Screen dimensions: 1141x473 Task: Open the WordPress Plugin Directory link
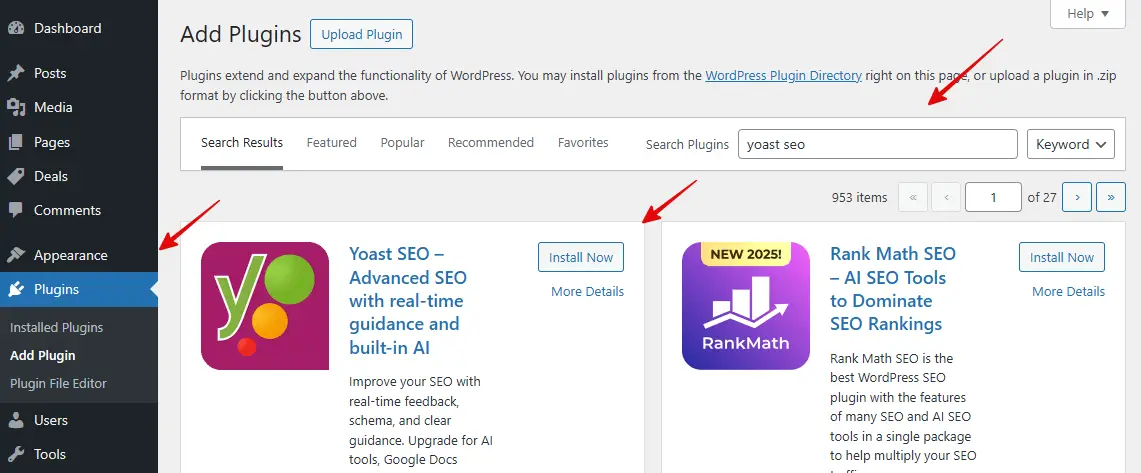pos(784,75)
